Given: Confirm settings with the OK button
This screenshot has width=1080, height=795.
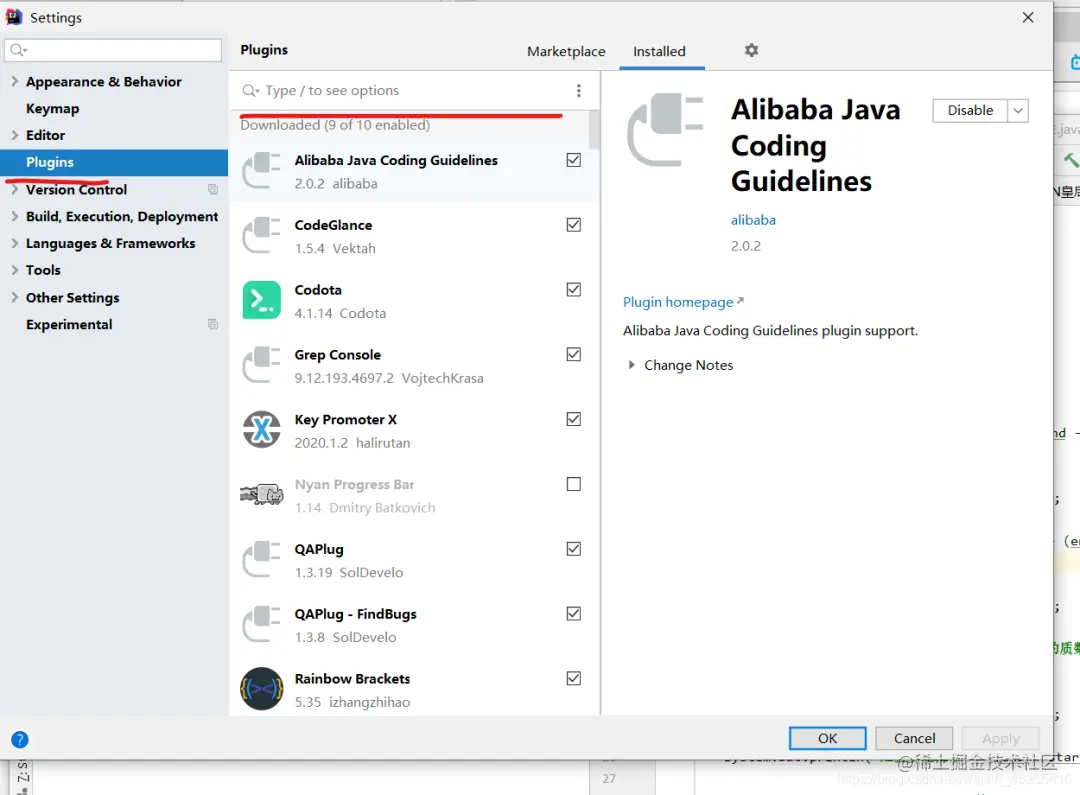Looking at the screenshot, I should point(827,739).
